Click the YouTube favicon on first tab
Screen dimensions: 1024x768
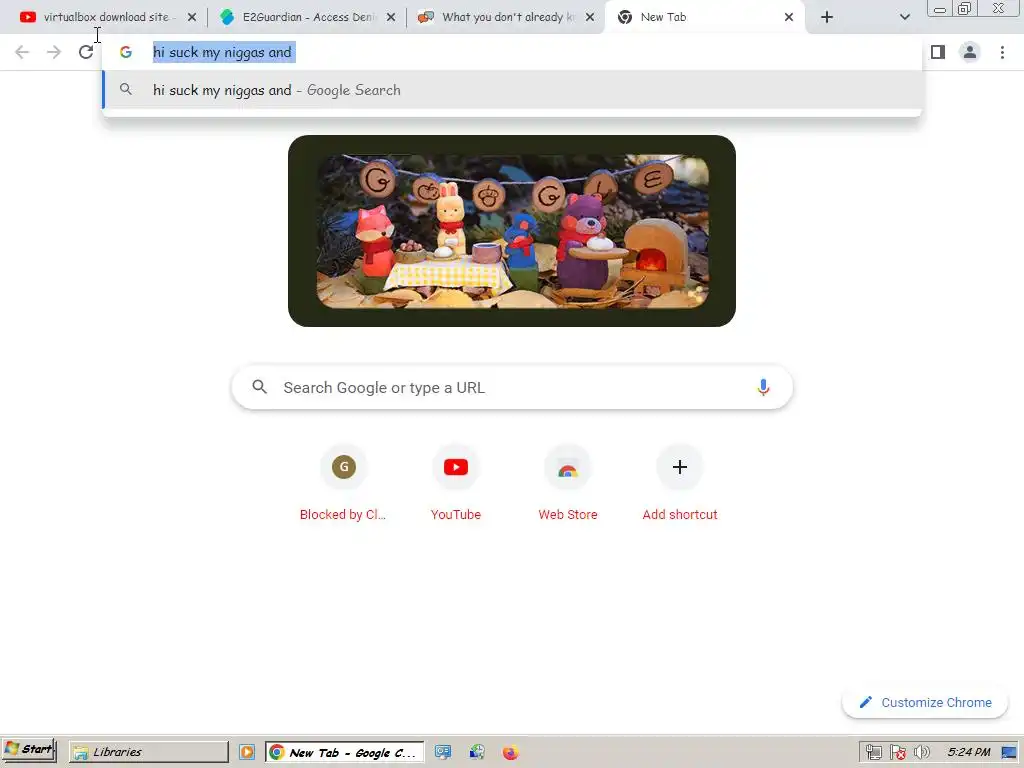pos(27,17)
